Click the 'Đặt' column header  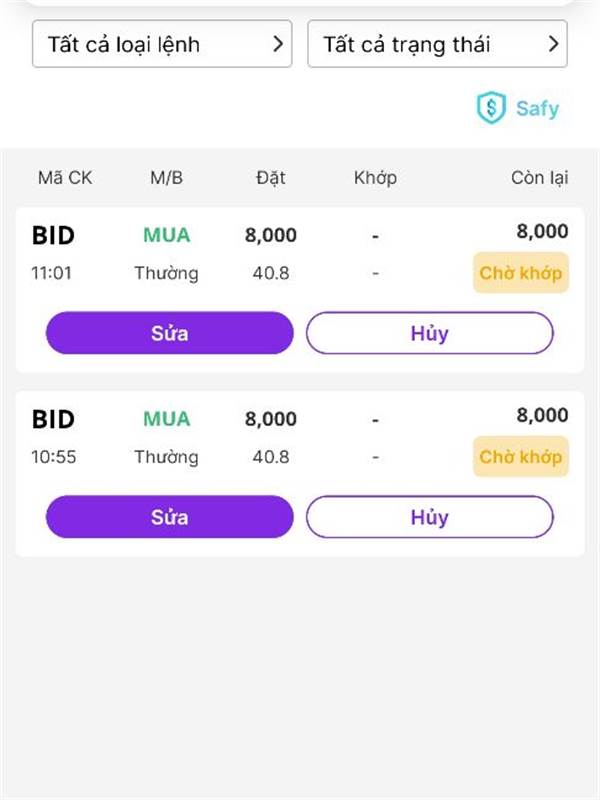coord(271,178)
